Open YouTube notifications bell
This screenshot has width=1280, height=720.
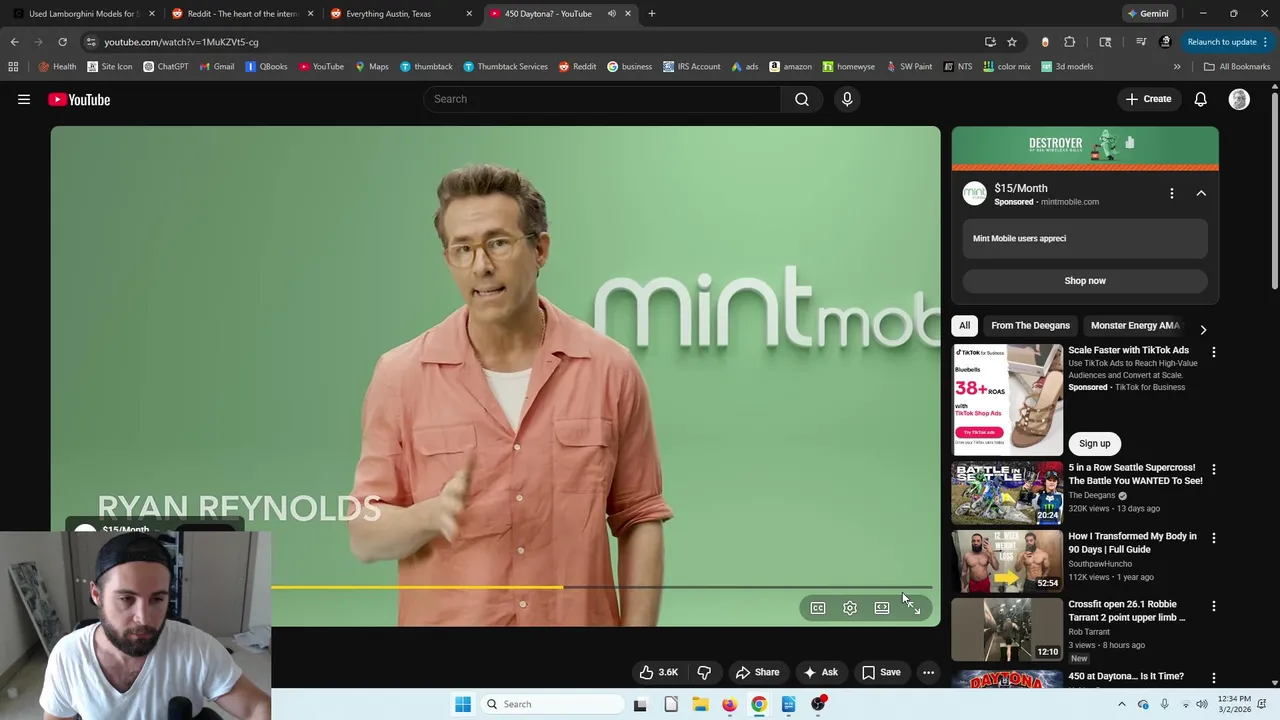pos(1200,99)
